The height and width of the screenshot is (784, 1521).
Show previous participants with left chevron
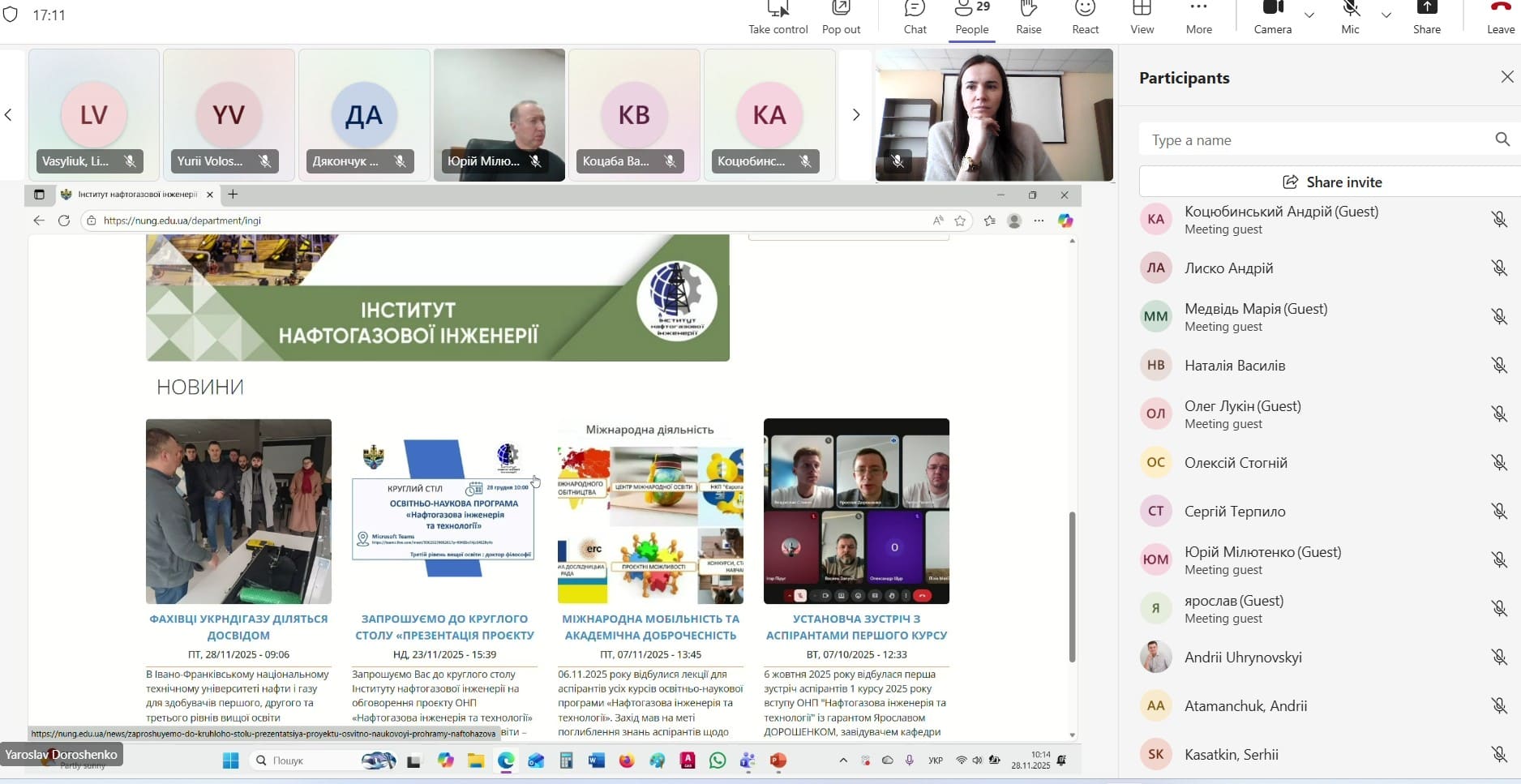9,115
